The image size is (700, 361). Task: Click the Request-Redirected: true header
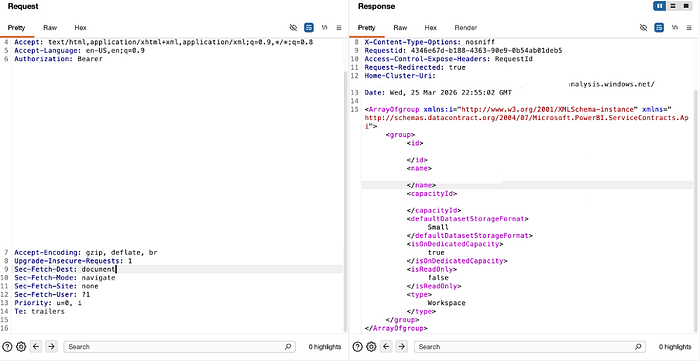pyautogui.click(x=415, y=67)
